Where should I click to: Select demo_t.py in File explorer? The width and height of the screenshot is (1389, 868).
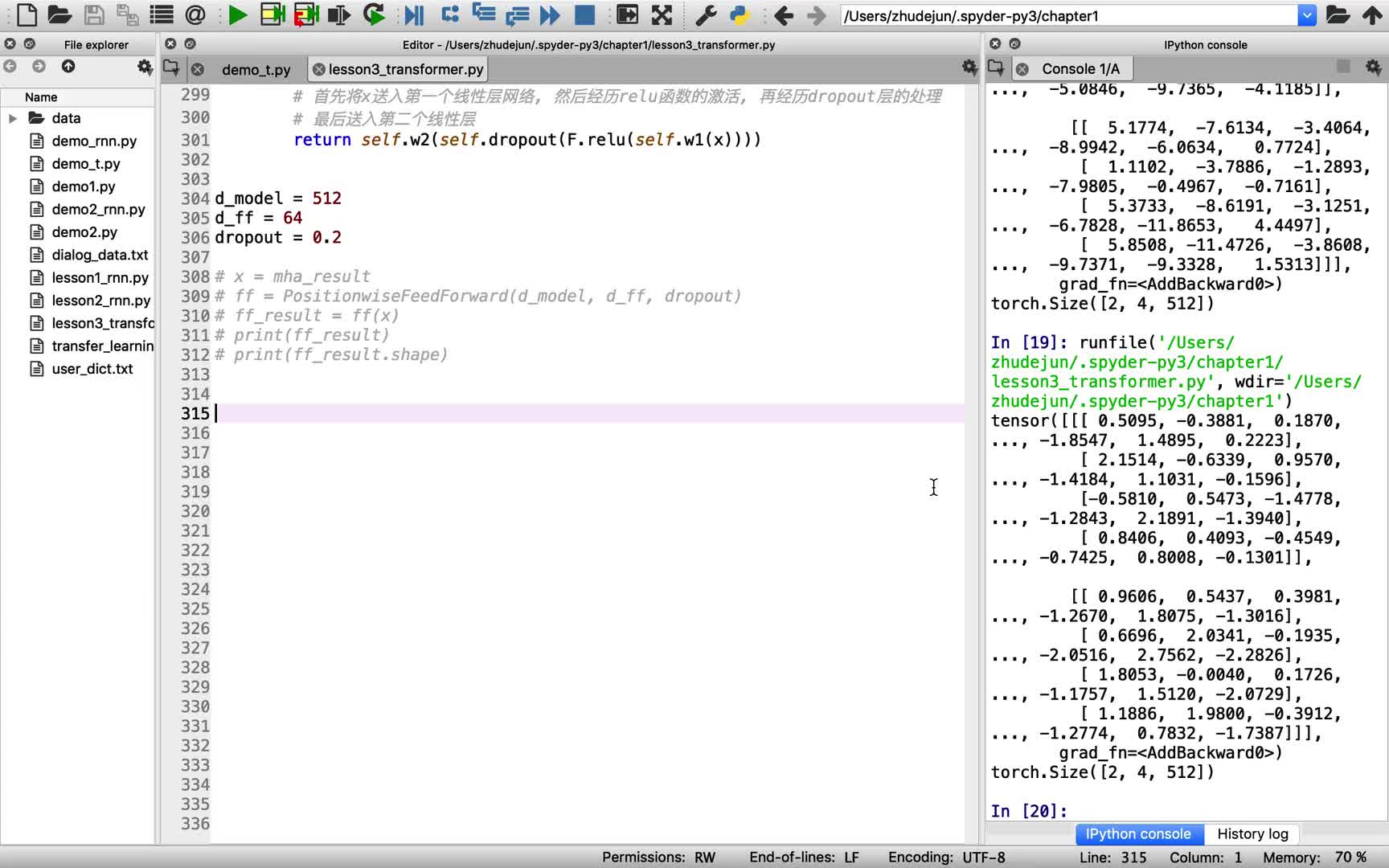(86, 164)
